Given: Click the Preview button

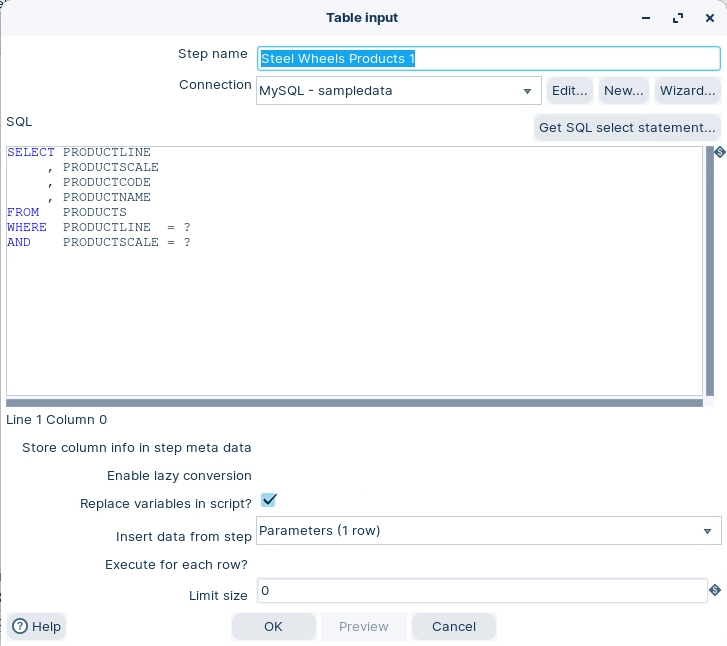Looking at the screenshot, I should pos(363,627).
